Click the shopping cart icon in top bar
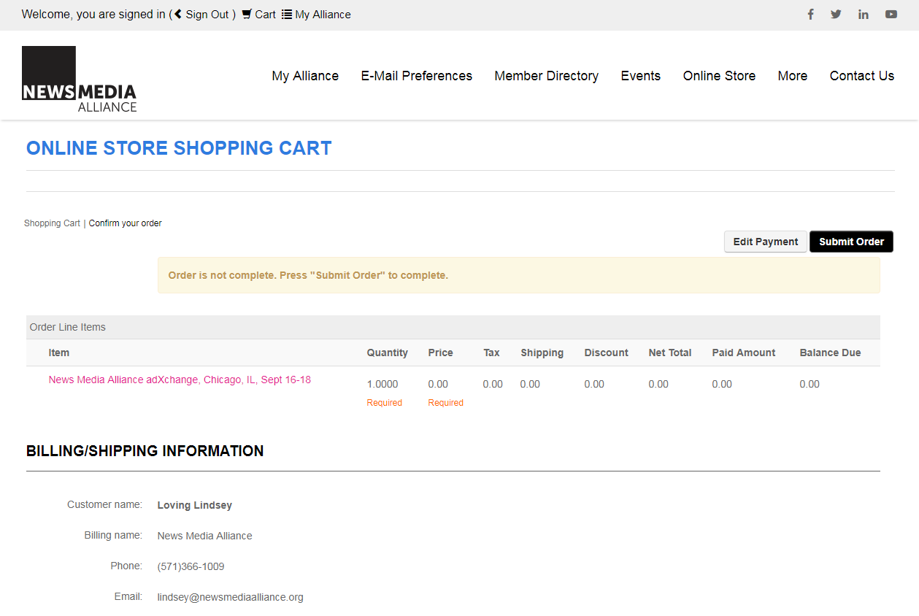 247,14
